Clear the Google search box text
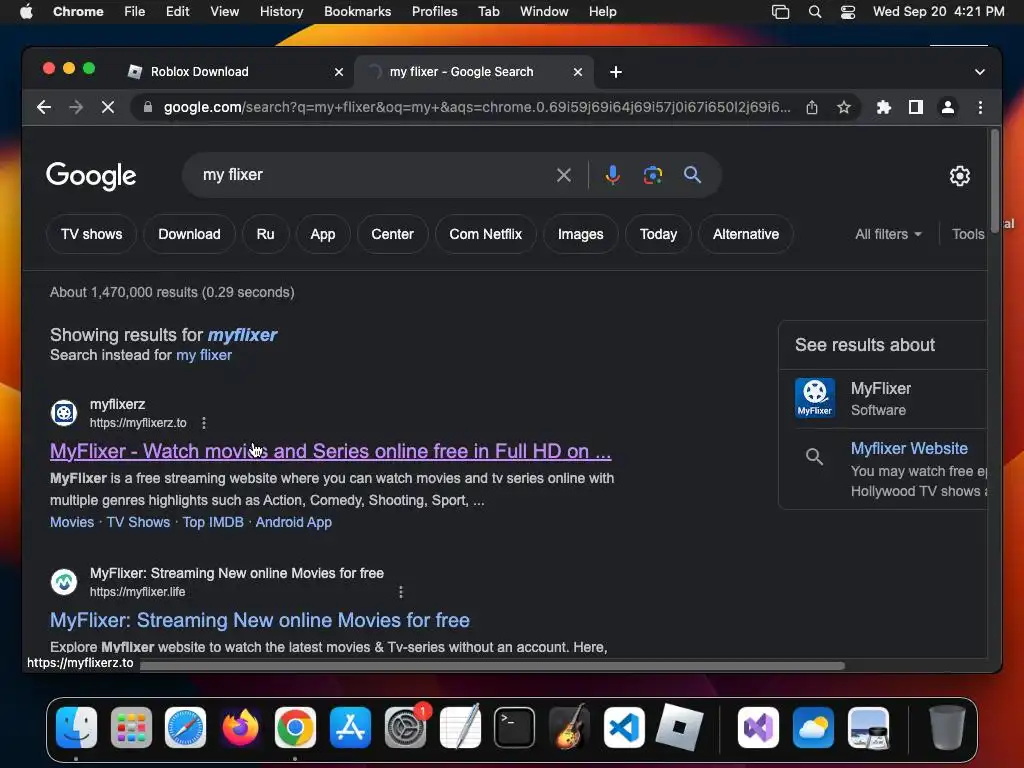The width and height of the screenshot is (1024, 768). (564, 175)
